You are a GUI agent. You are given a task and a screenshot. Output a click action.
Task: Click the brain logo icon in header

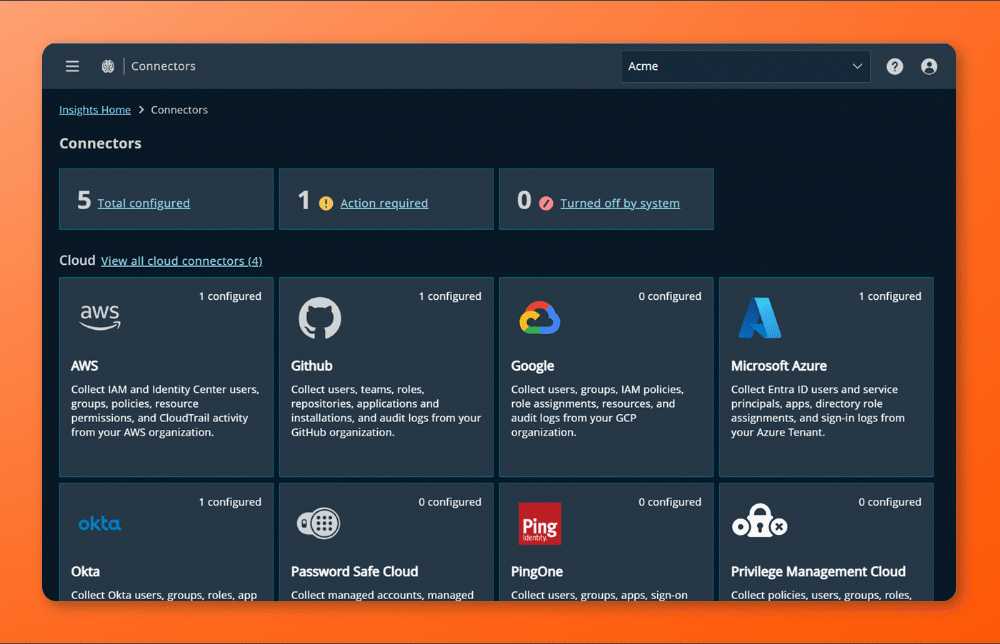[x=108, y=66]
